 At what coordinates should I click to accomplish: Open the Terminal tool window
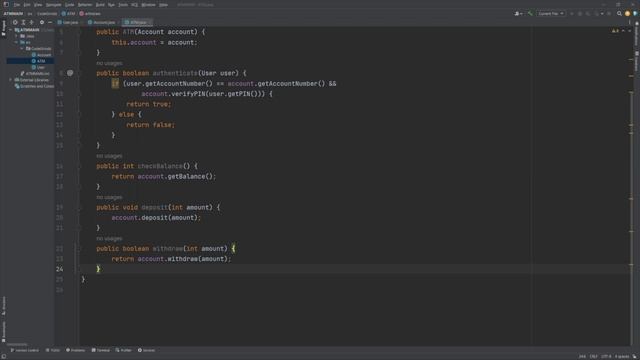100,350
